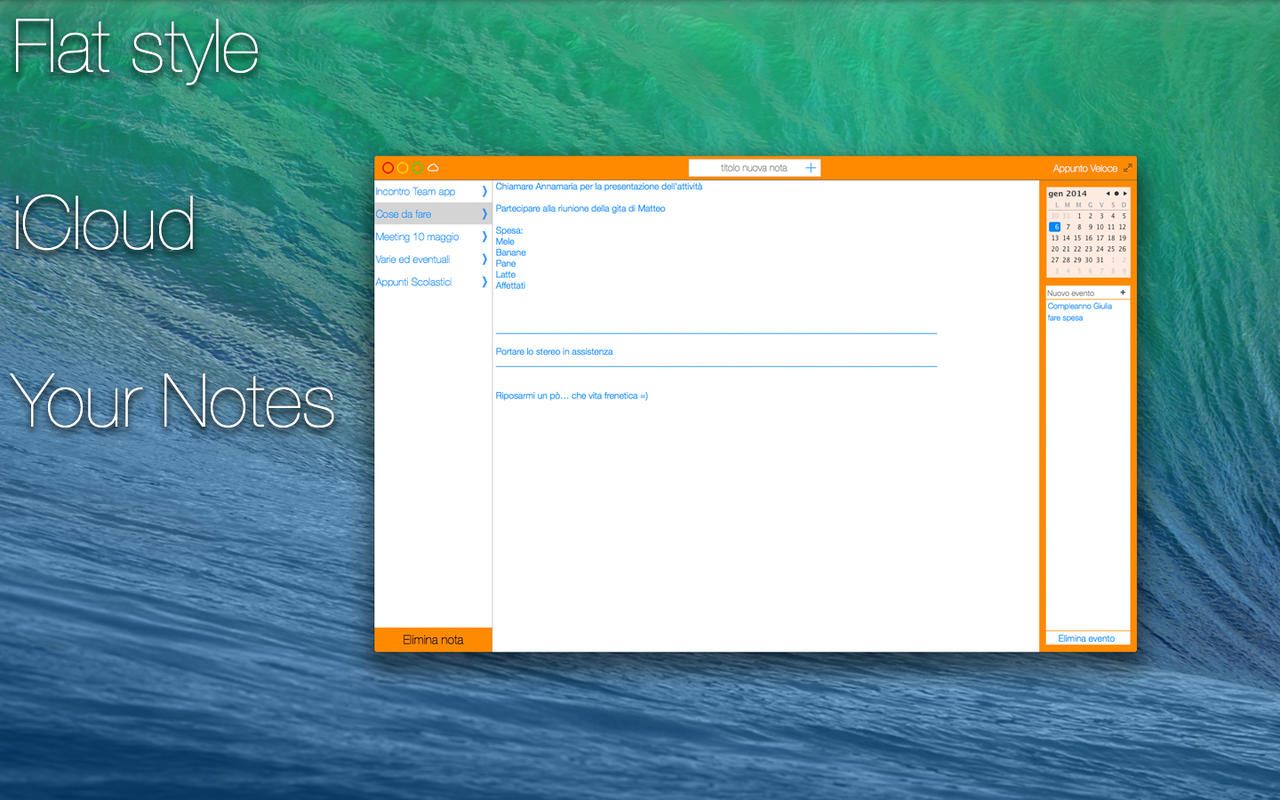
Task: Click the gen 2014 month label
Action: click(1068, 194)
